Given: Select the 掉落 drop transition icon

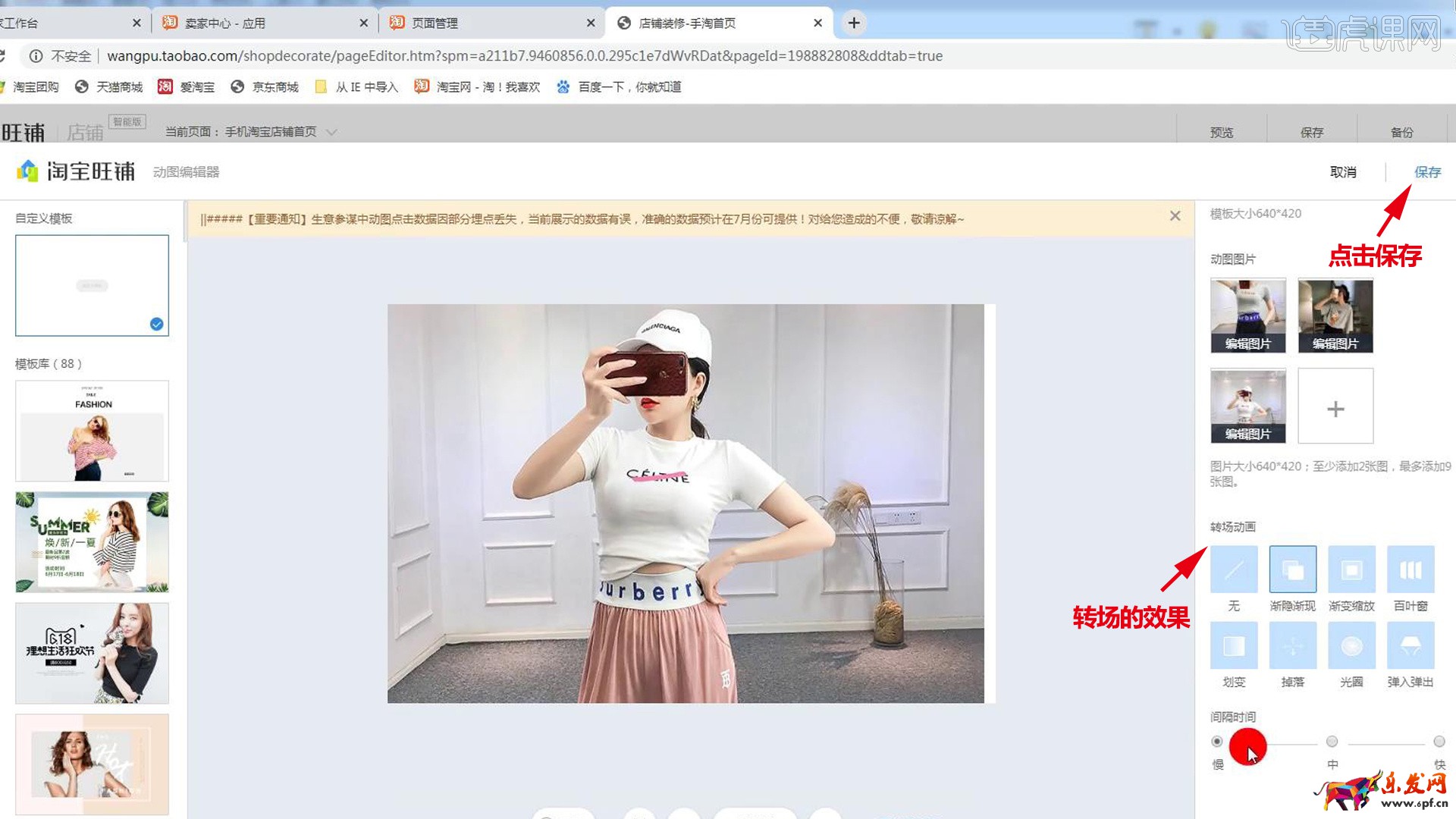Looking at the screenshot, I should pos(1292,645).
